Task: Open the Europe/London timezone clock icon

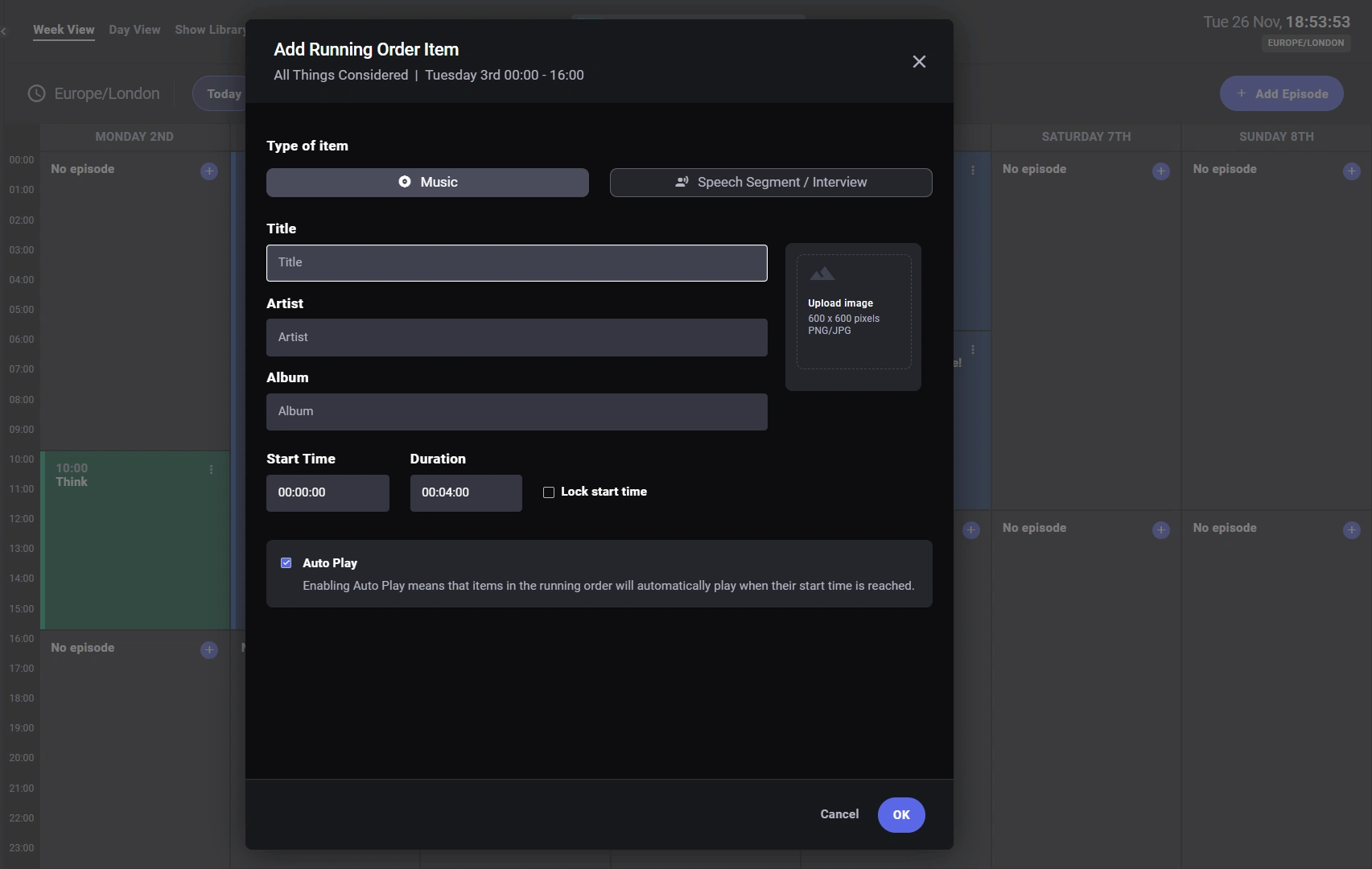Action: coord(36,94)
